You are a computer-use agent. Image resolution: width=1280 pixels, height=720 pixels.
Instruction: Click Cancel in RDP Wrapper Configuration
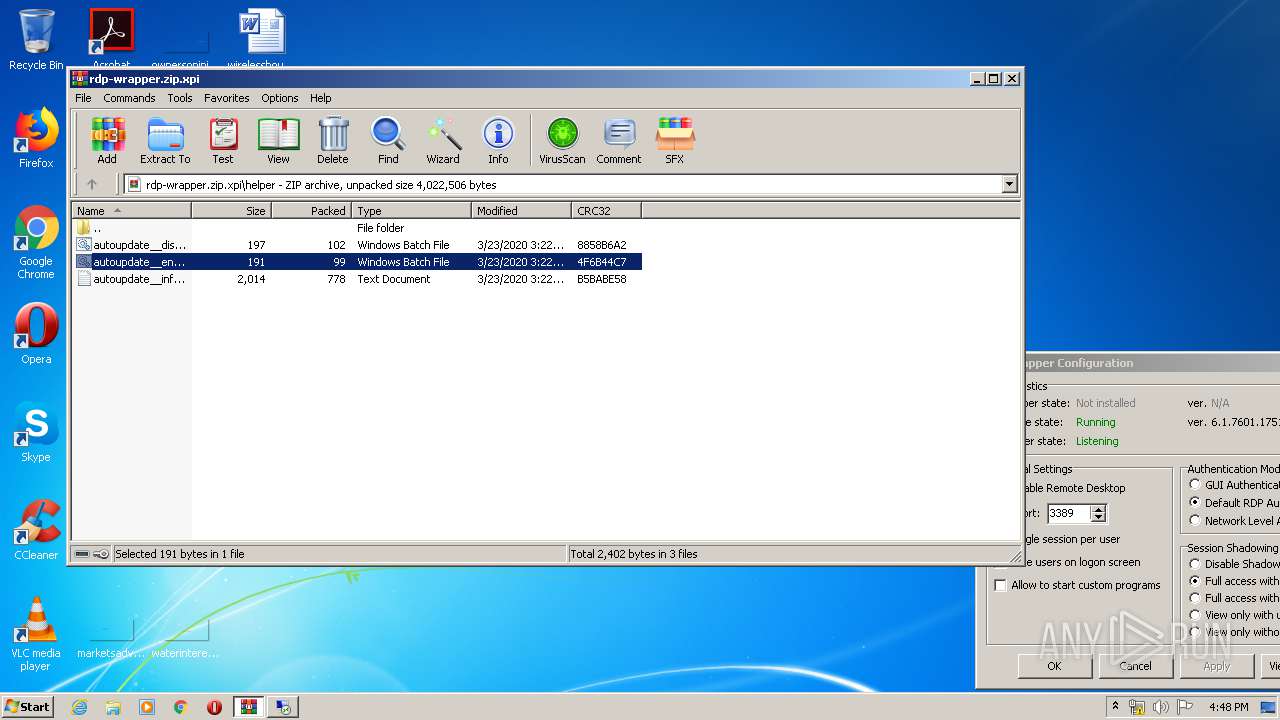(1135, 666)
